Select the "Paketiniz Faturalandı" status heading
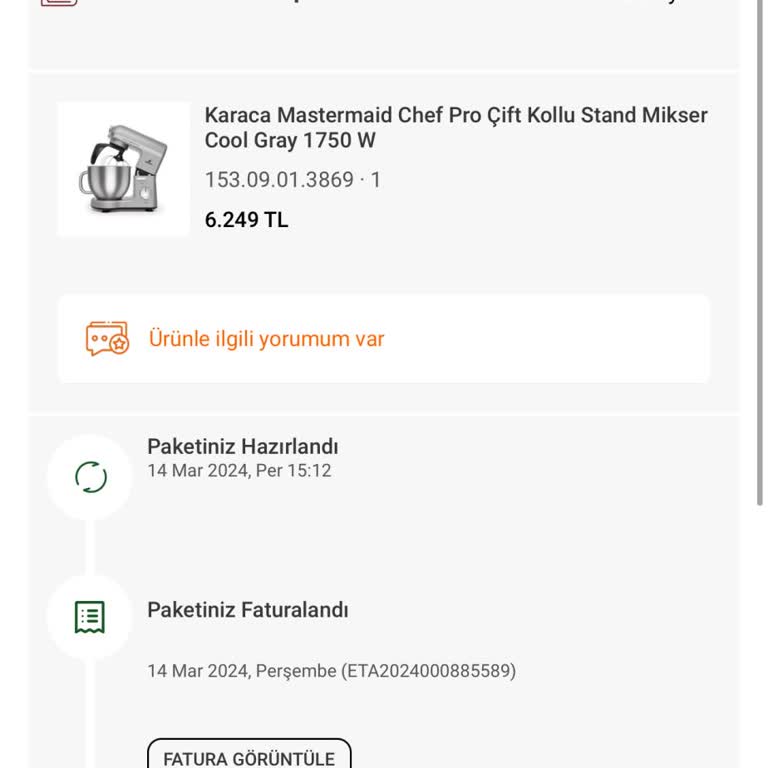This screenshot has width=768, height=768. 247,609
